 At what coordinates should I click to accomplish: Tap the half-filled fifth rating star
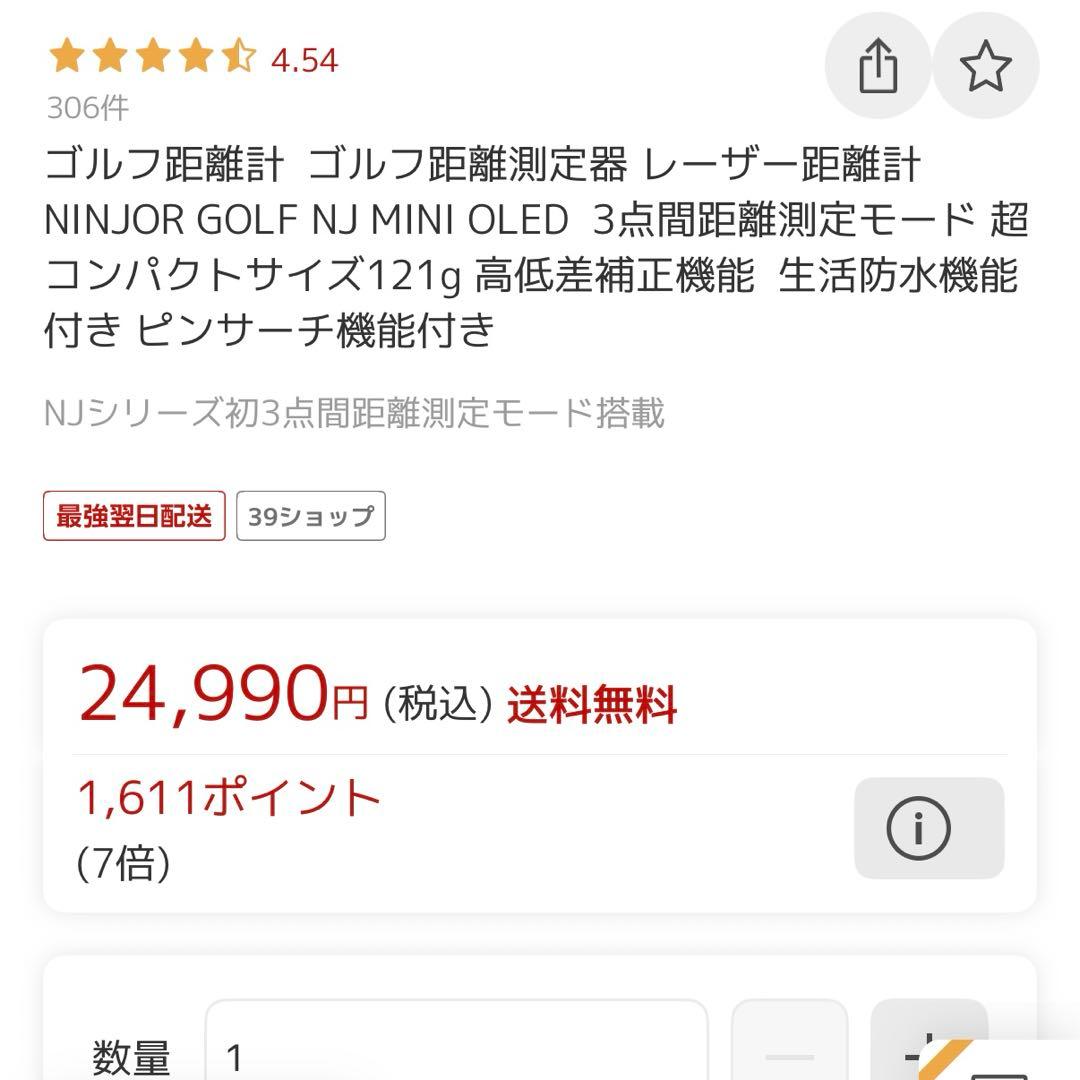237,60
